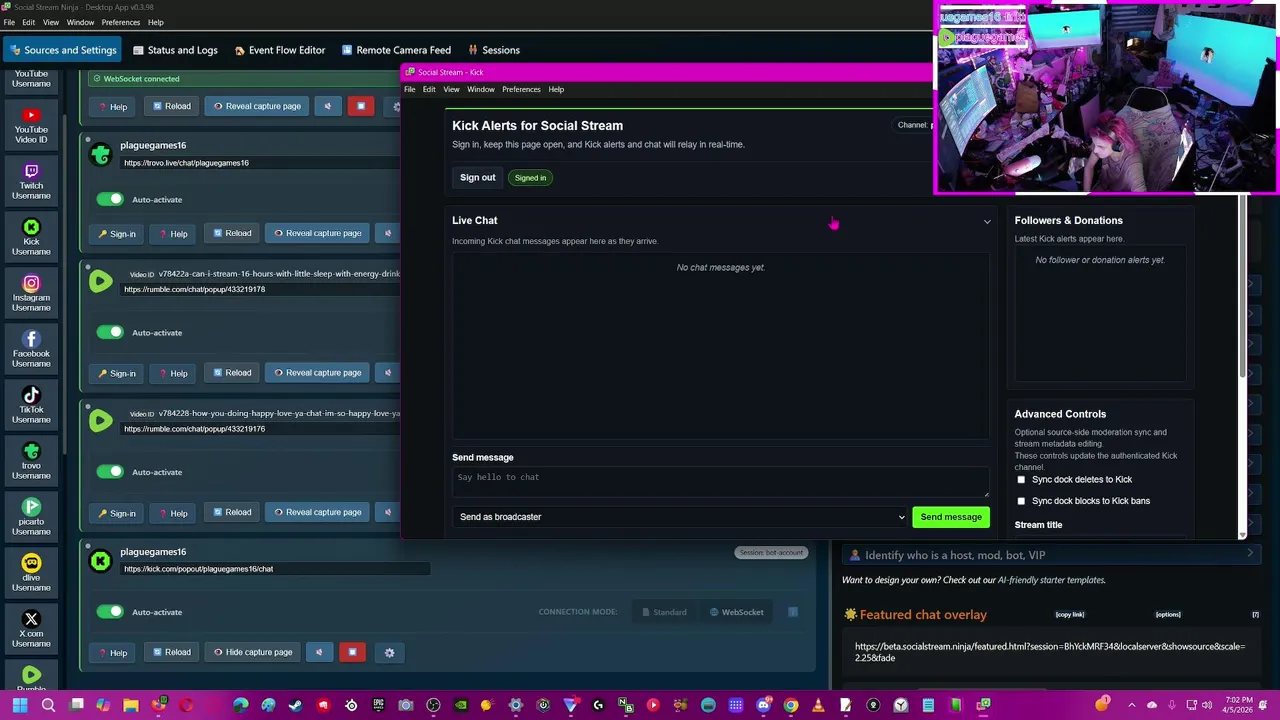The image size is (1280, 720).
Task: Click options for Featured chat overlay
Action: [x=1168, y=615]
